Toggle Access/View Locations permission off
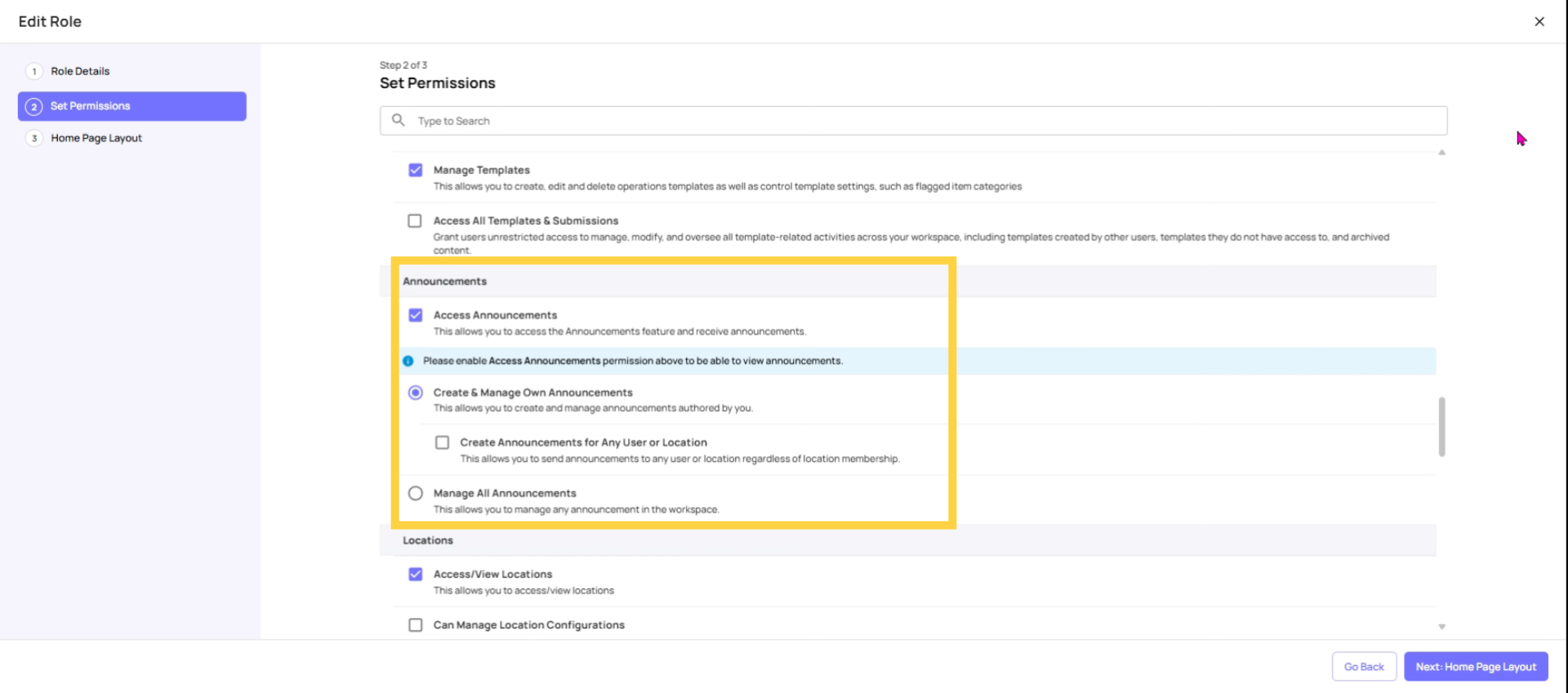 (415, 574)
